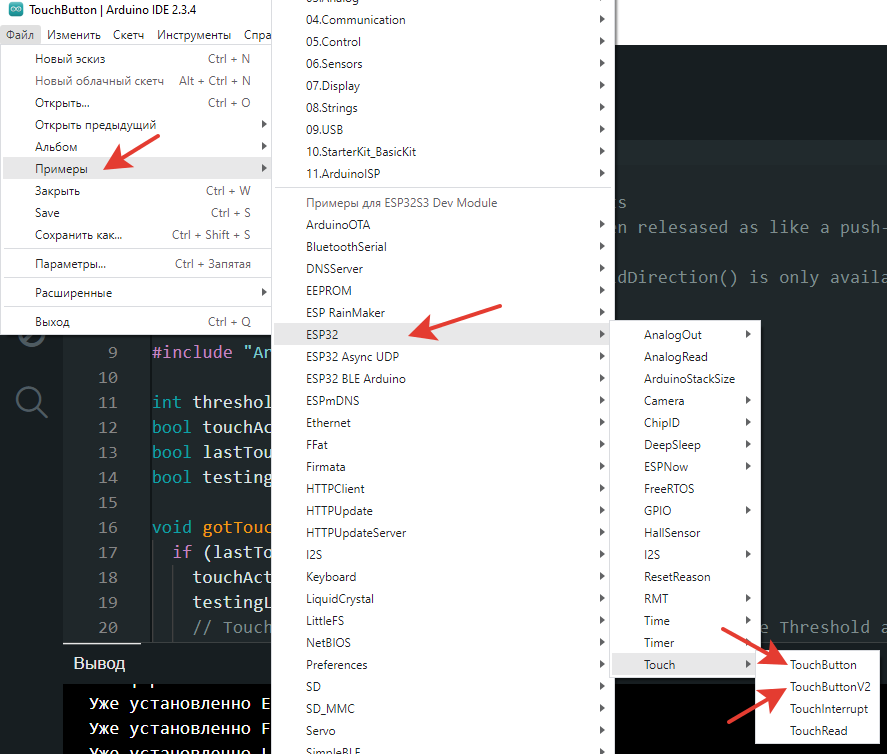Image resolution: width=887 pixels, height=754 pixels.
Task: Select Сохранить как... entry
Action: tap(137, 235)
